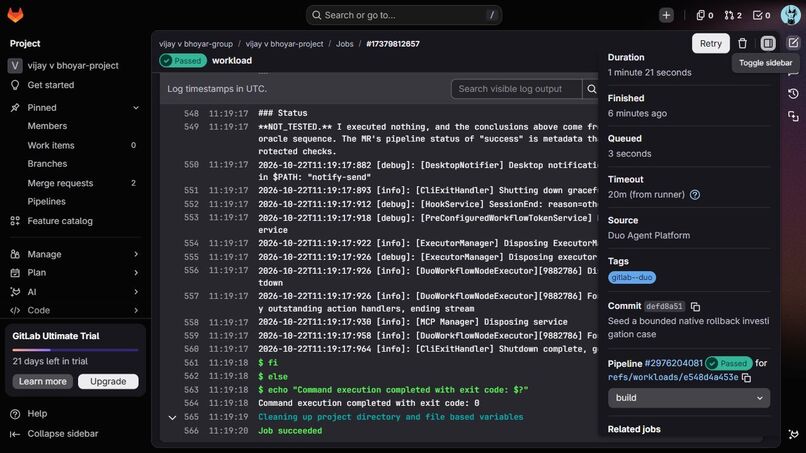Image resolution: width=806 pixels, height=453 pixels.
Task: Click the Get started lightbulb icon
Action: click(15, 85)
